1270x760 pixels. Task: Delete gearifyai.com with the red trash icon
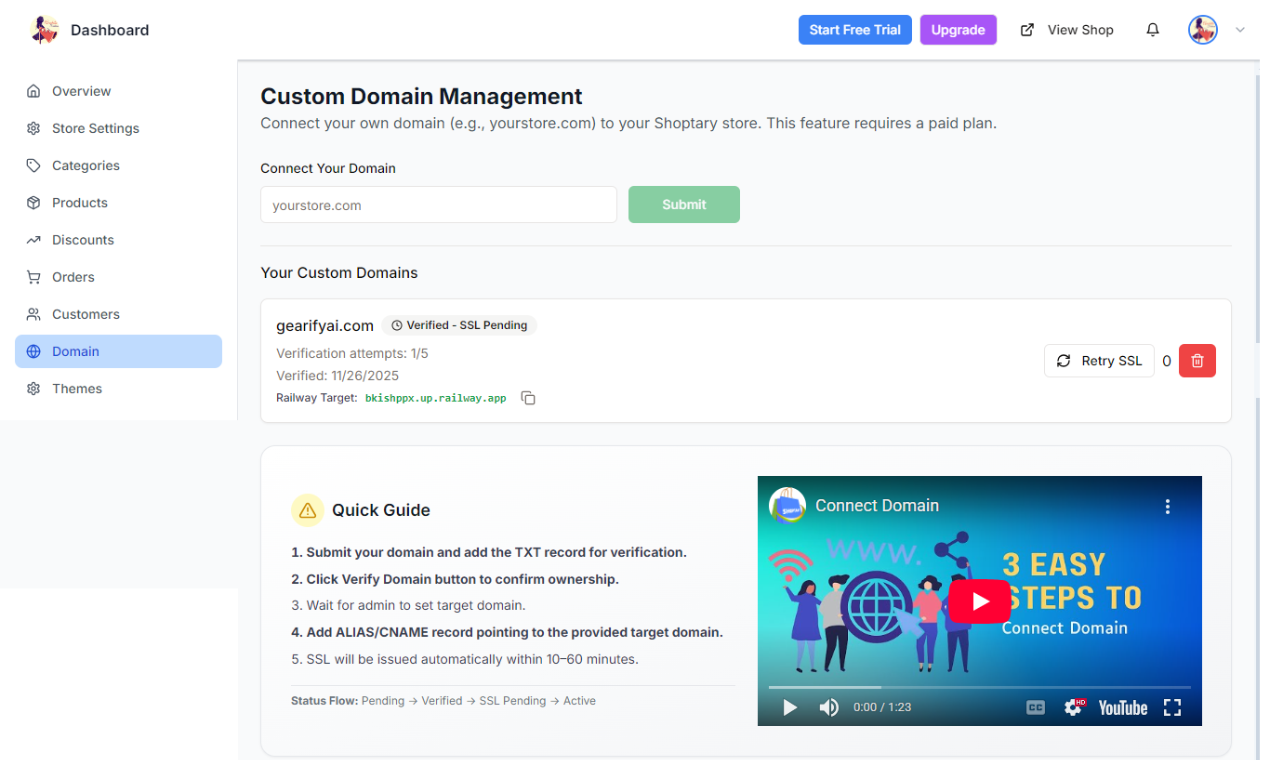click(1197, 360)
